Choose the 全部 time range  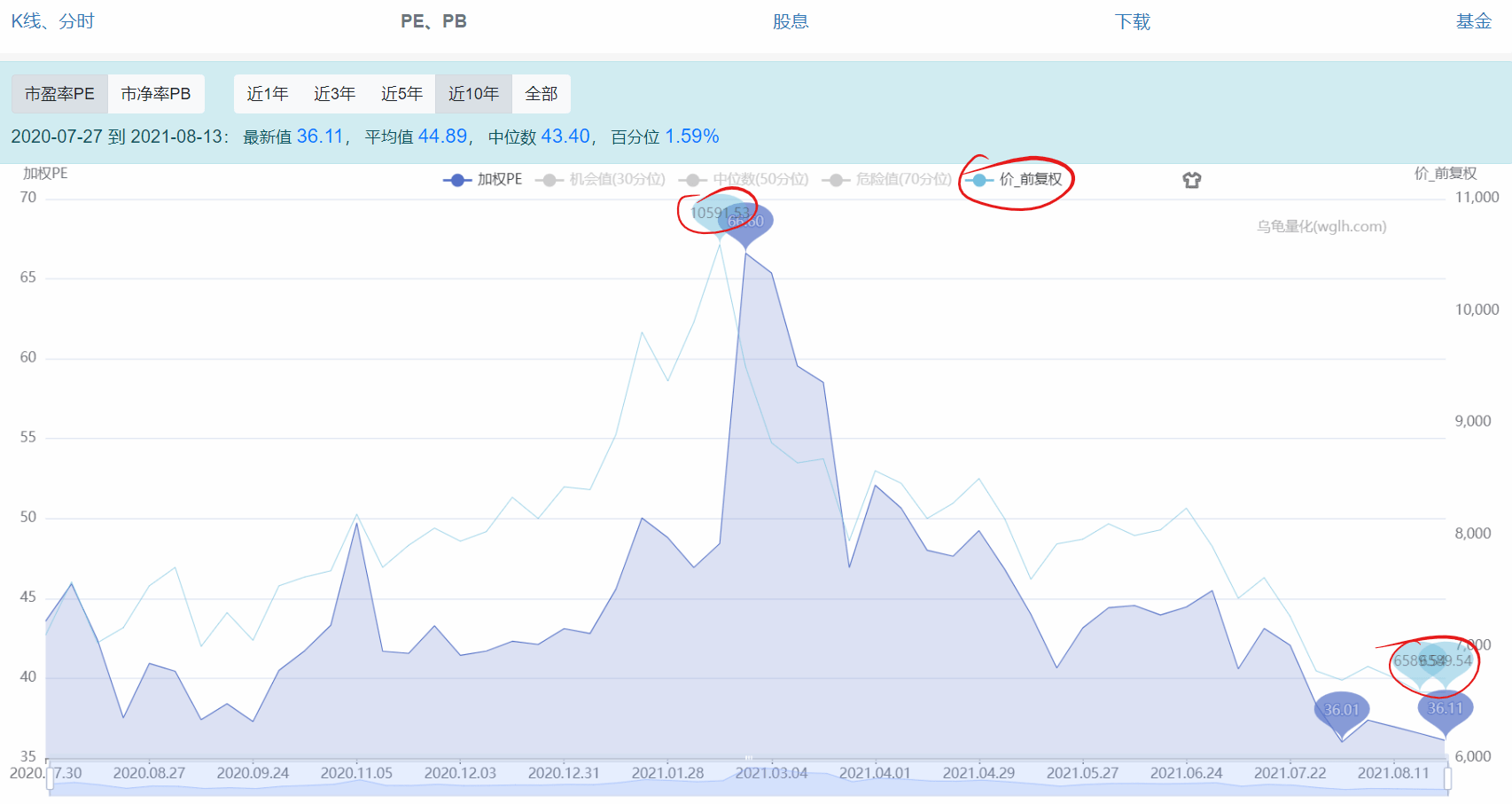point(542,94)
